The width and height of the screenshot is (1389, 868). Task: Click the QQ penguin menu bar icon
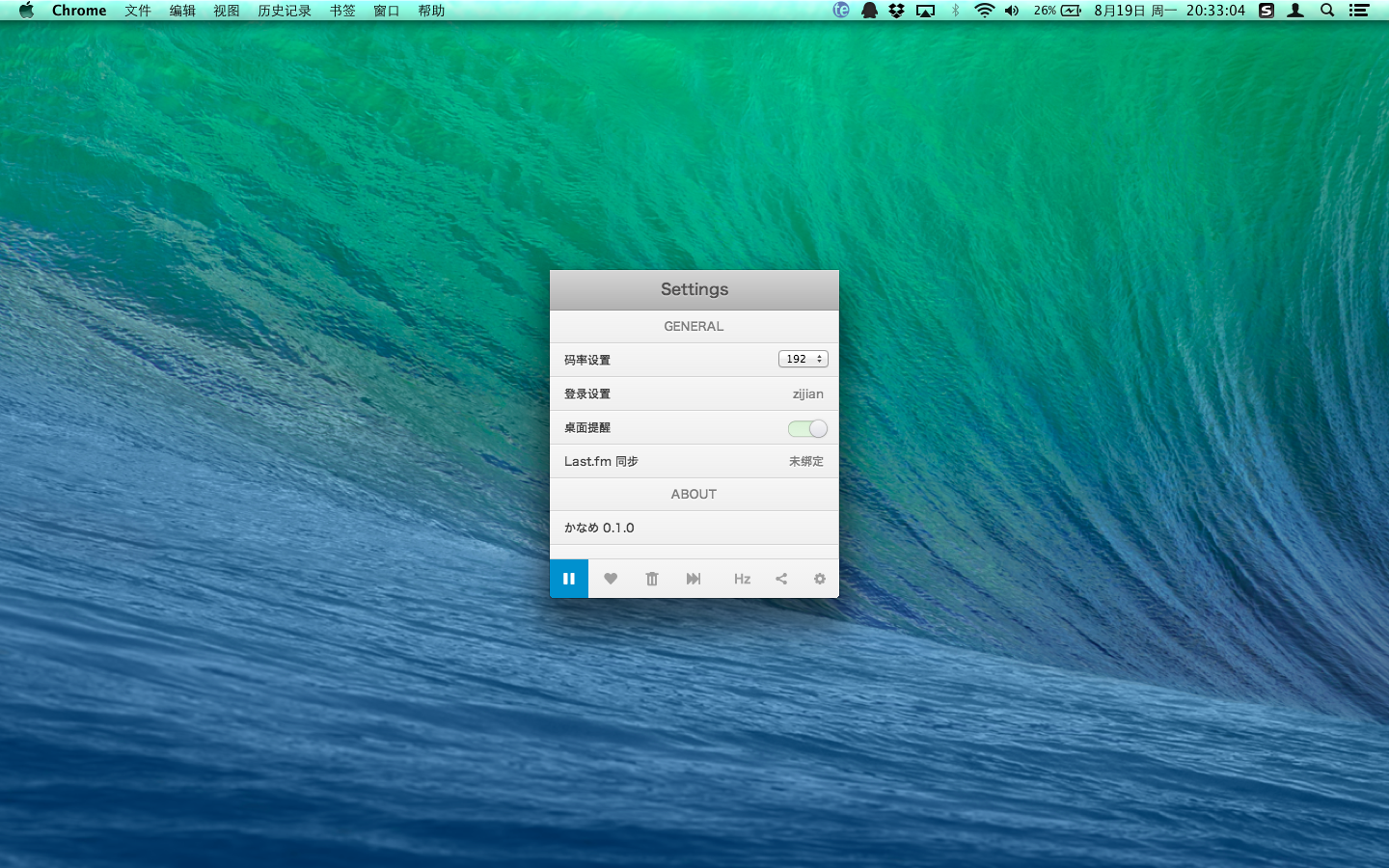(869, 11)
